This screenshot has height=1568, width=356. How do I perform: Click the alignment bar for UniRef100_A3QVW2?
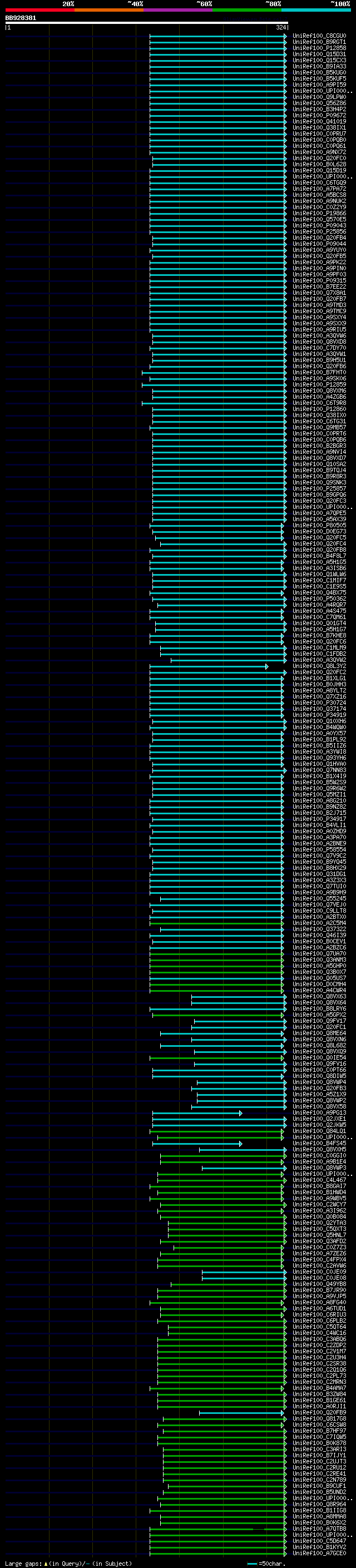coord(229,660)
